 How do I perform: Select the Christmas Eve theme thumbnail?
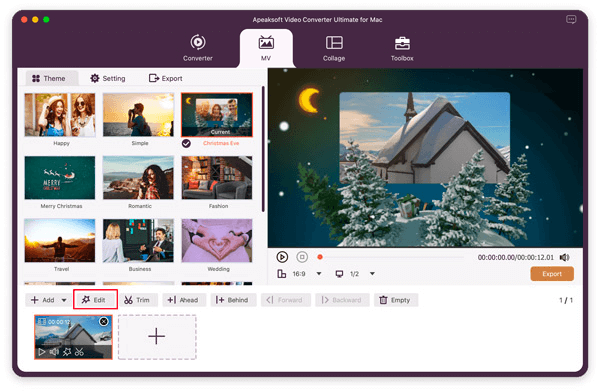217,115
